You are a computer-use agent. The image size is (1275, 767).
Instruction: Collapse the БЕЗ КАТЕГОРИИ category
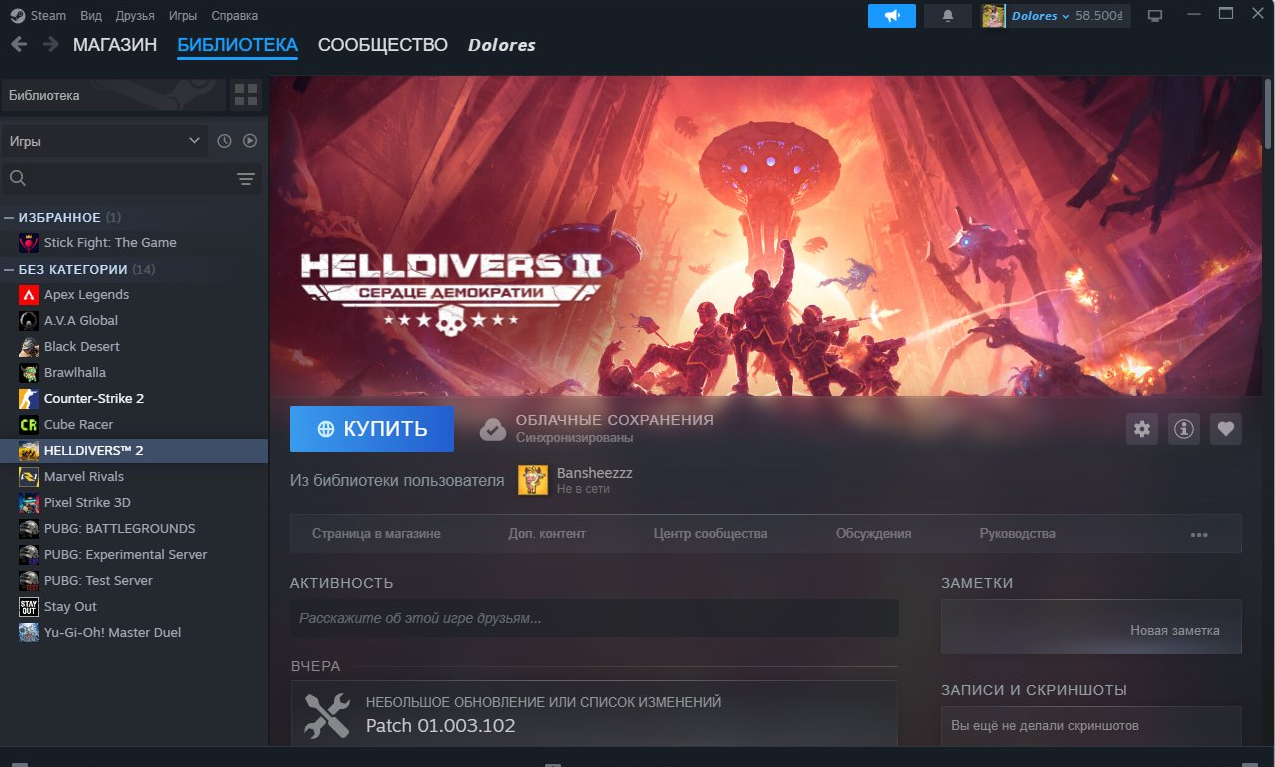9,270
